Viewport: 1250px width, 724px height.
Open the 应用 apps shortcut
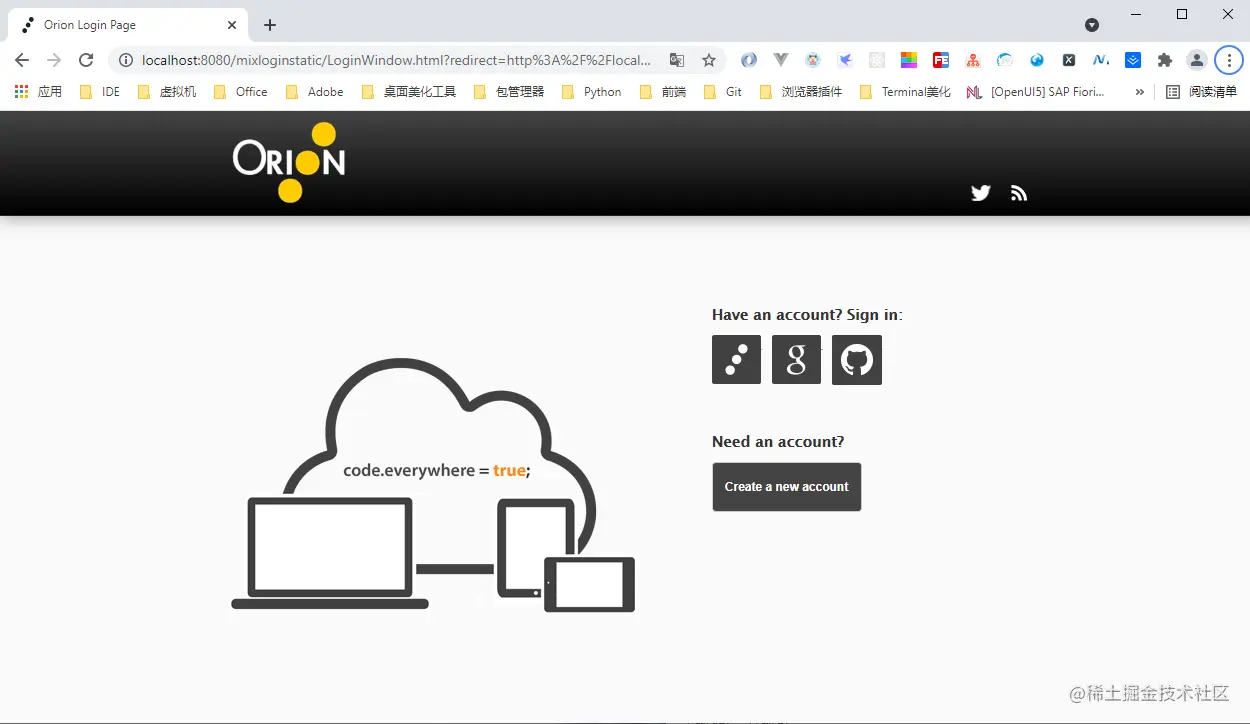[x=39, y=91]
